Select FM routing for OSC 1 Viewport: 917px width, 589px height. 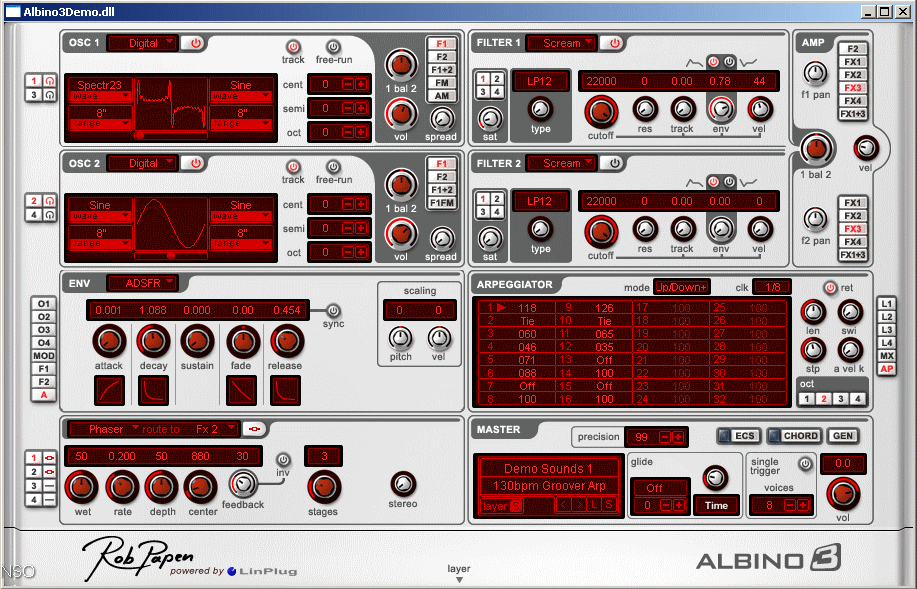pyautogui.click(x=442, y=83)
